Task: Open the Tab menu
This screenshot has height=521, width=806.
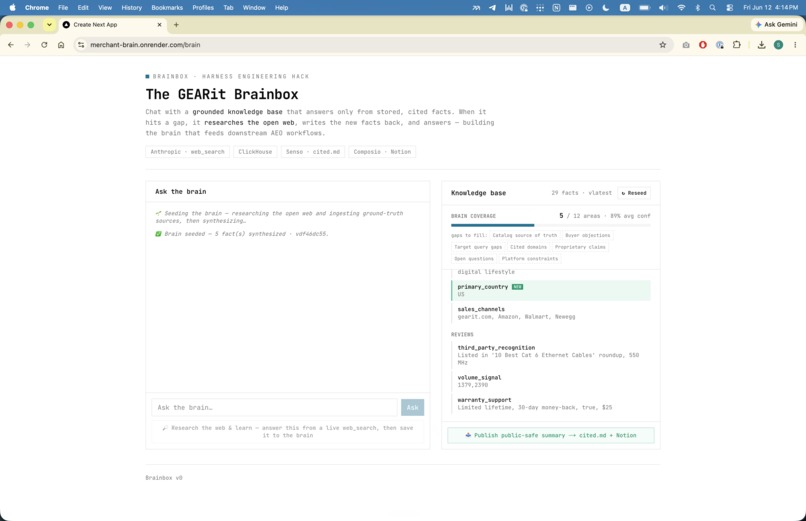Action: 228,8
